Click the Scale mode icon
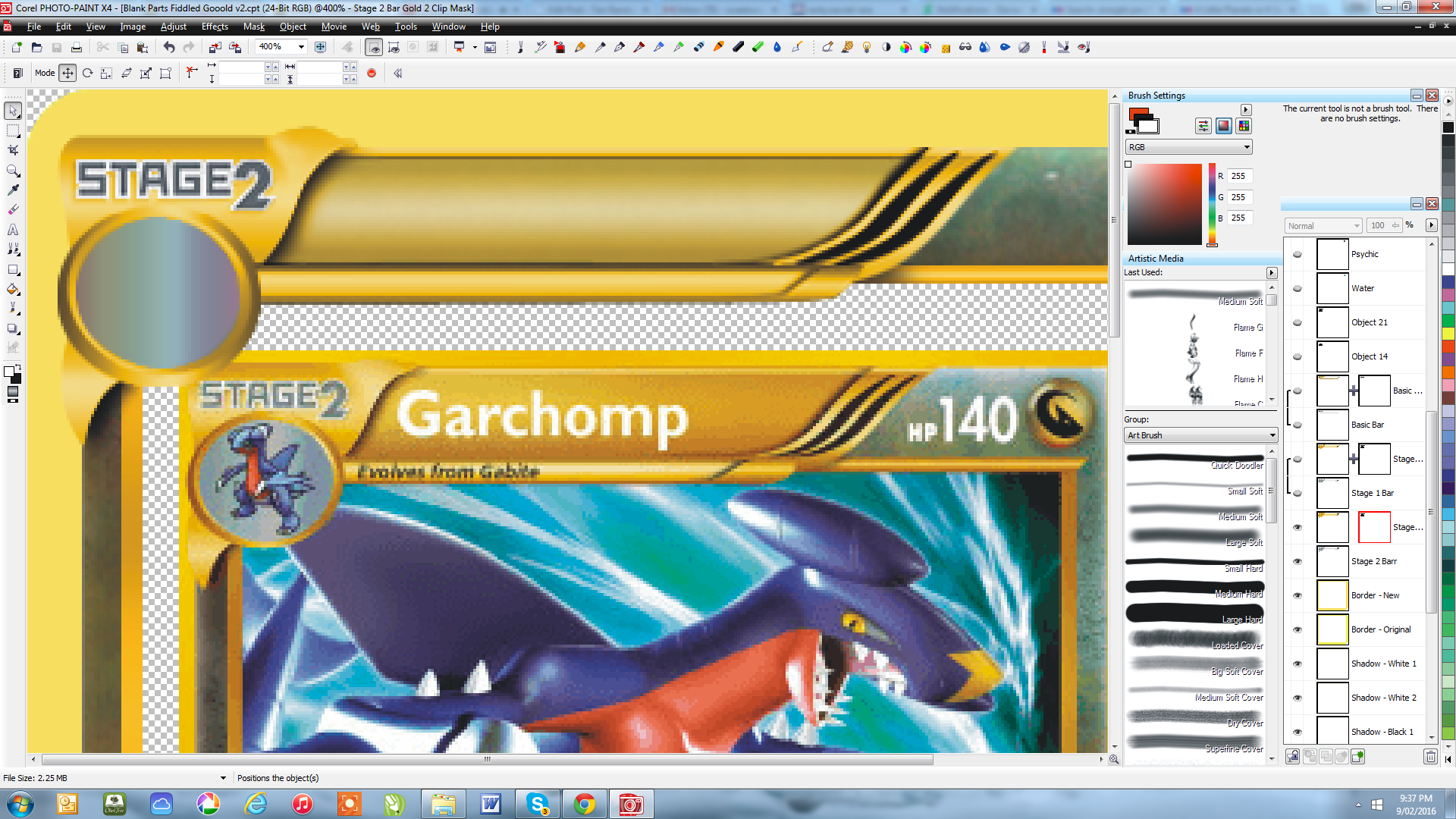1456x819 pixels. [x=107, y=73]
